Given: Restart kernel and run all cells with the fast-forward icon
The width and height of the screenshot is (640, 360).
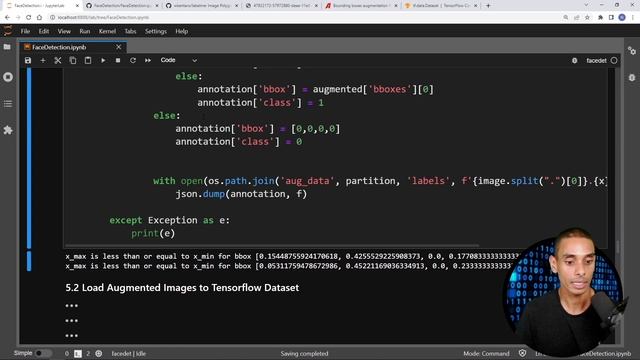Looking at the screenshot, I should click(148, 60).
